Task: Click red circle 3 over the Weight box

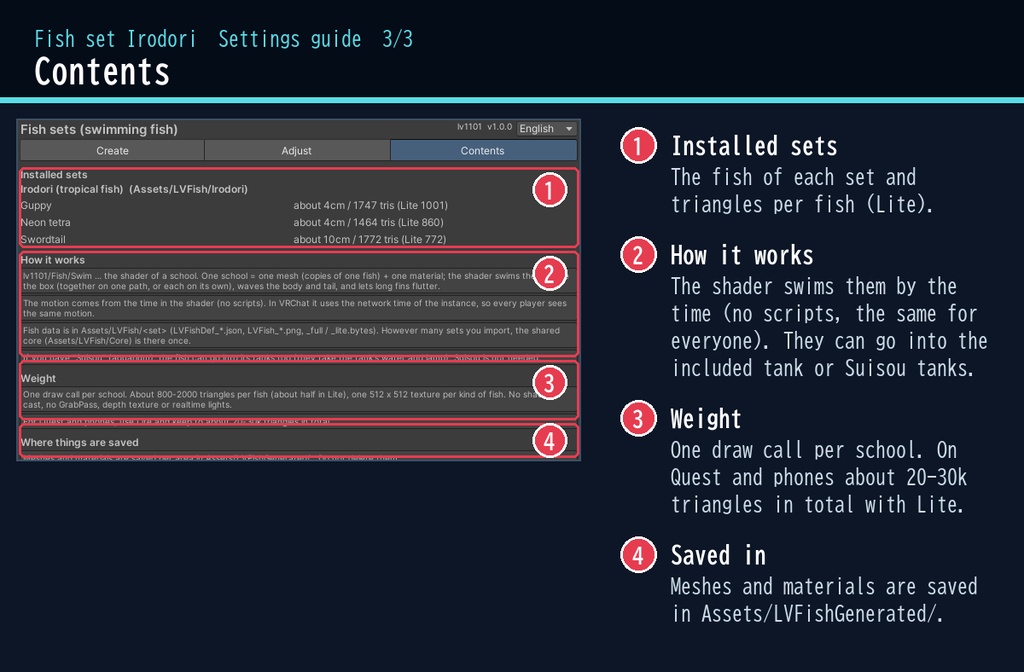Action: click(549, 383)
